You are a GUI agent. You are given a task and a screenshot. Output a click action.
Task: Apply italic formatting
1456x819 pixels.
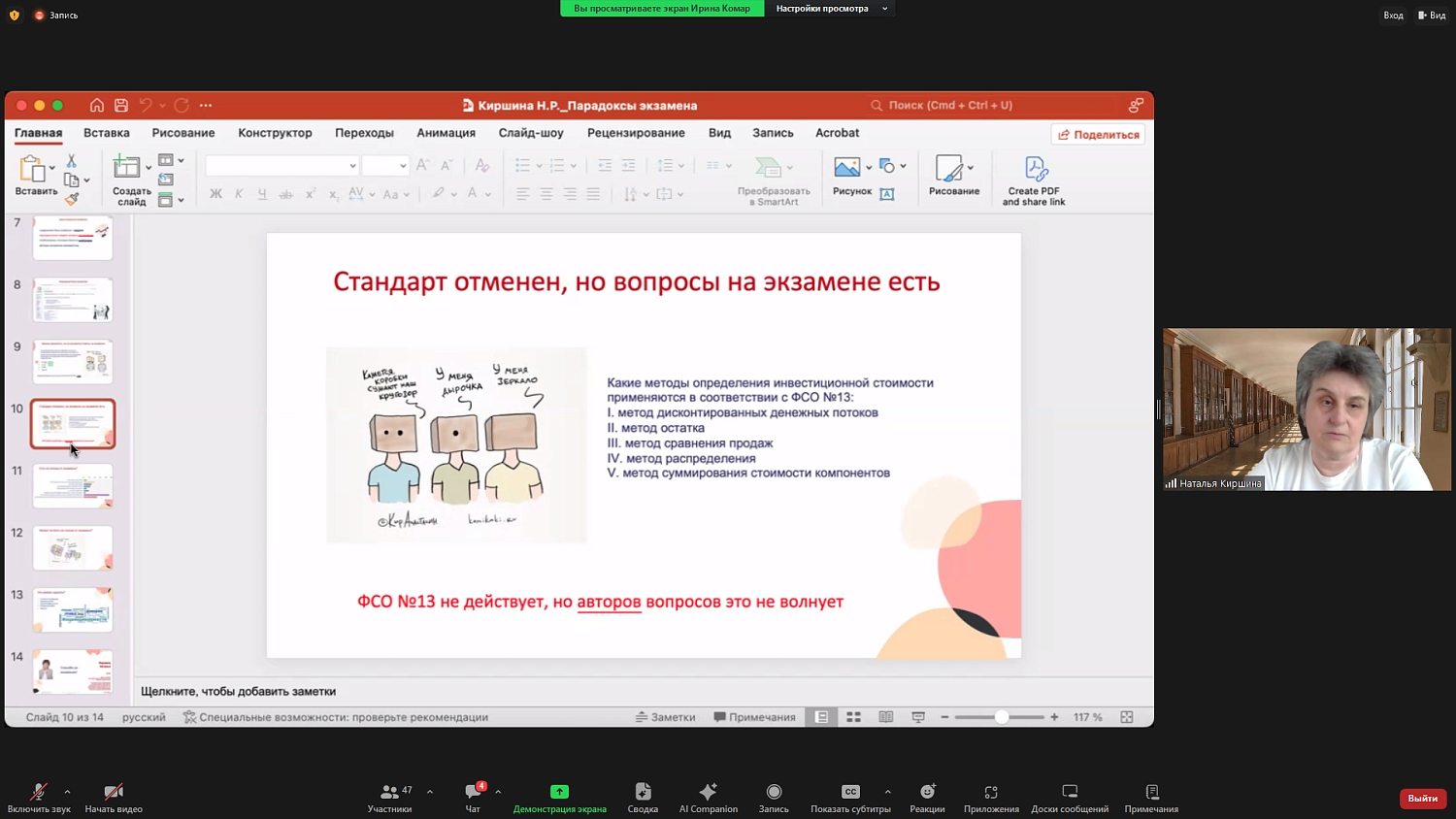239,193
